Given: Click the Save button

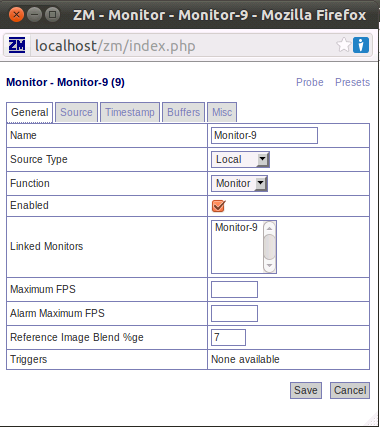Looking at the screenshot, I should (x=306, y=390).
